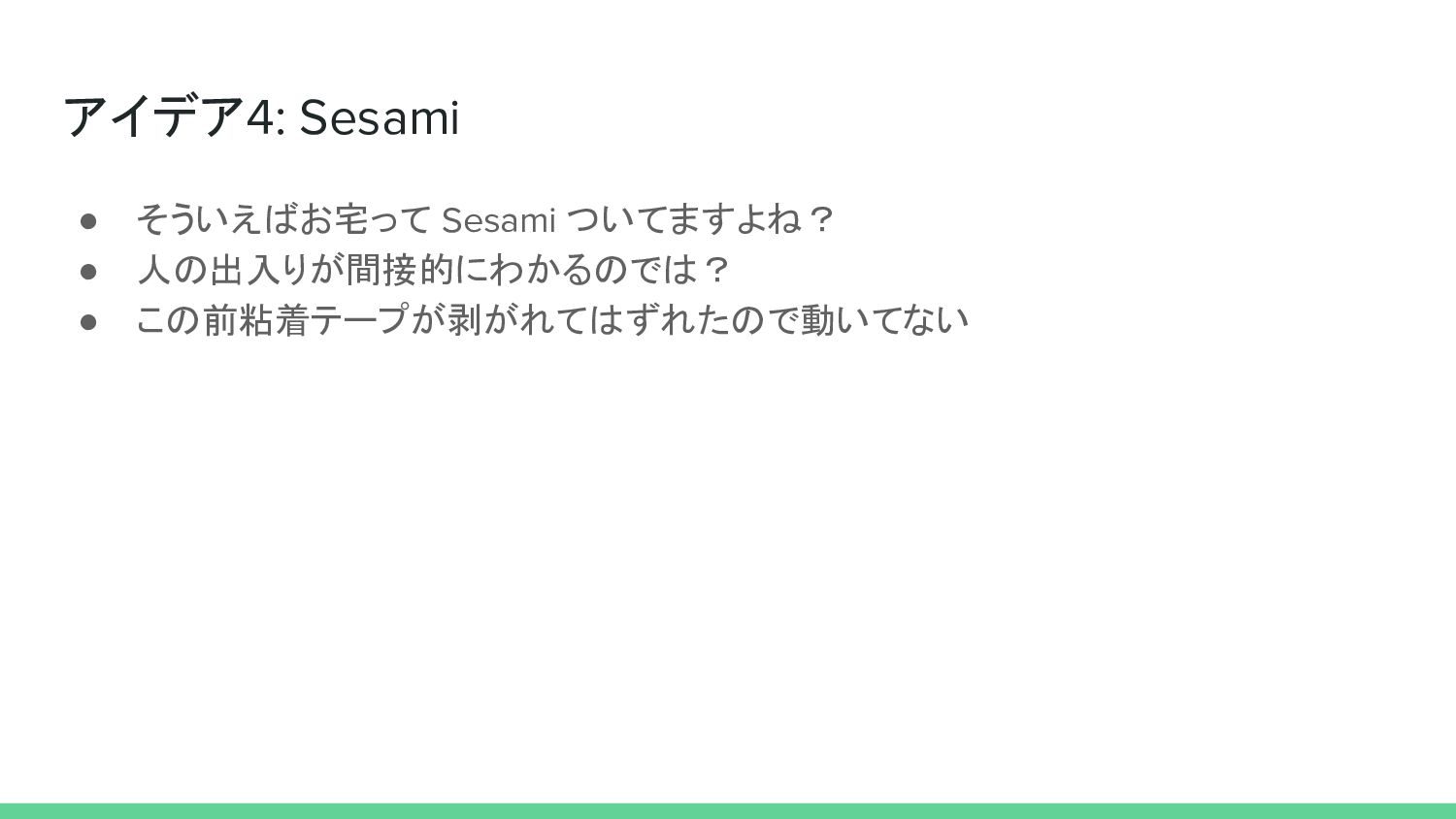
Task: Click the green footer bar
Action: [728, 811]
